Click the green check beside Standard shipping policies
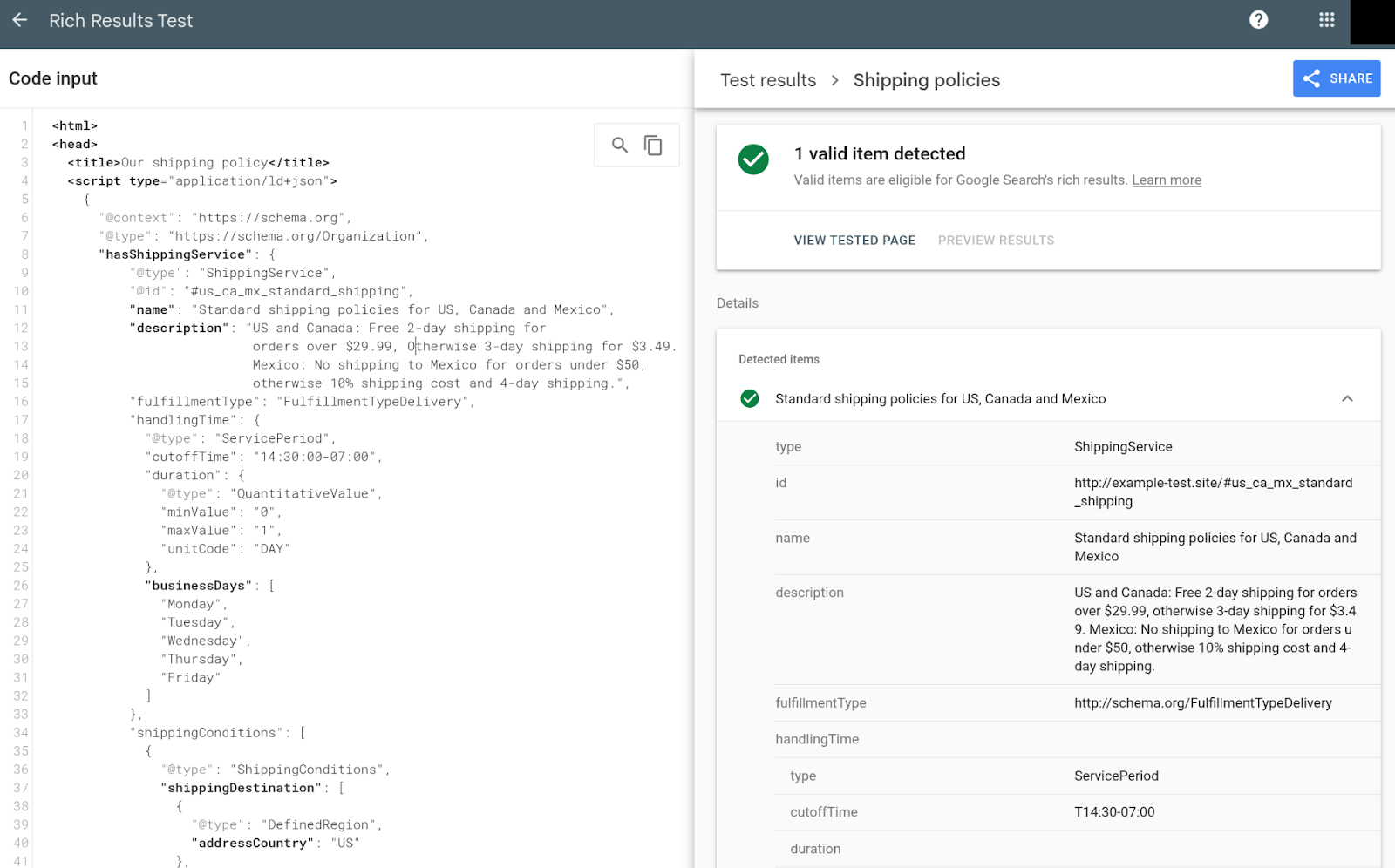 [750, 398]
